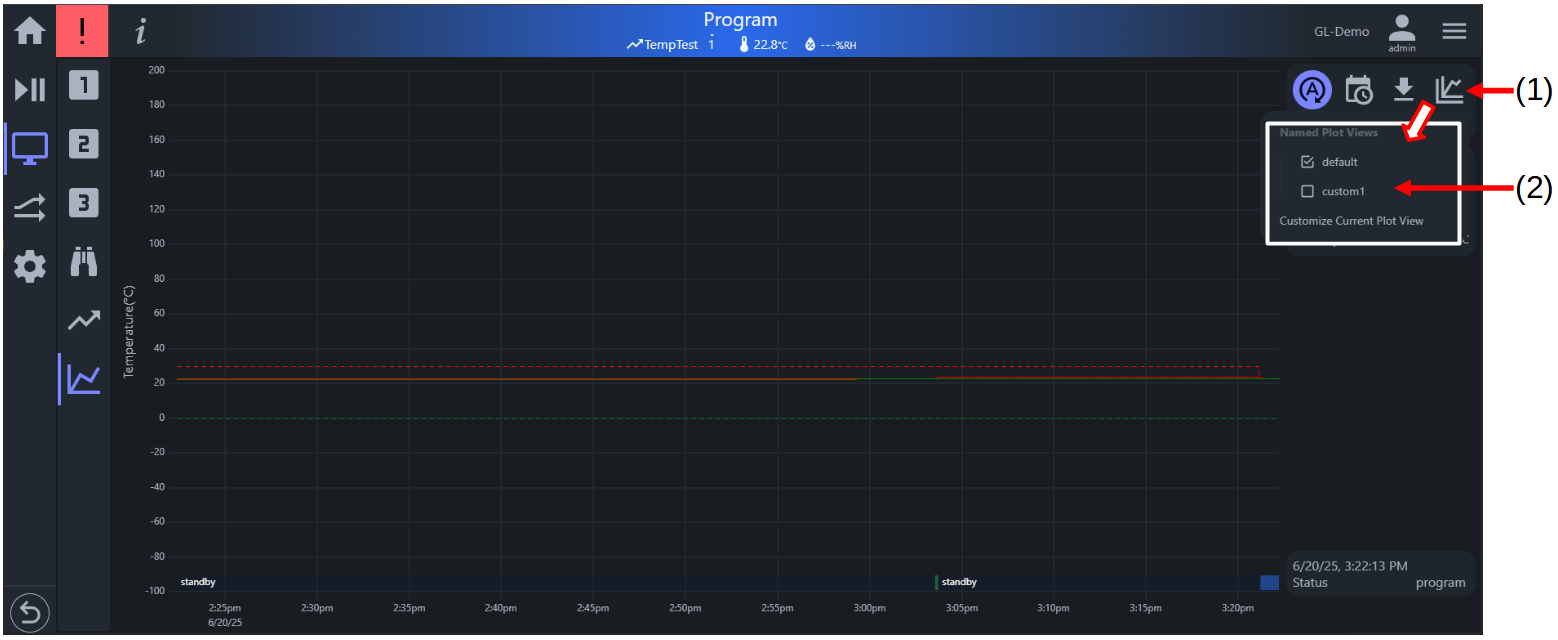The image size is (1558, 640).
Task: Click the first 'standby' status segment
Action: 197,582
